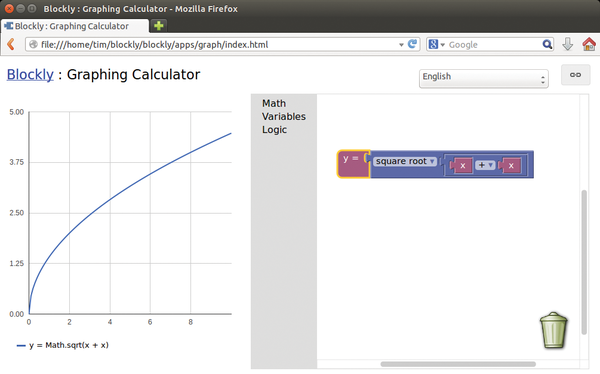Click the 3.75 y-axis label
The width and height of the screenshot is (600, 374).
click(x=16, y=162)
